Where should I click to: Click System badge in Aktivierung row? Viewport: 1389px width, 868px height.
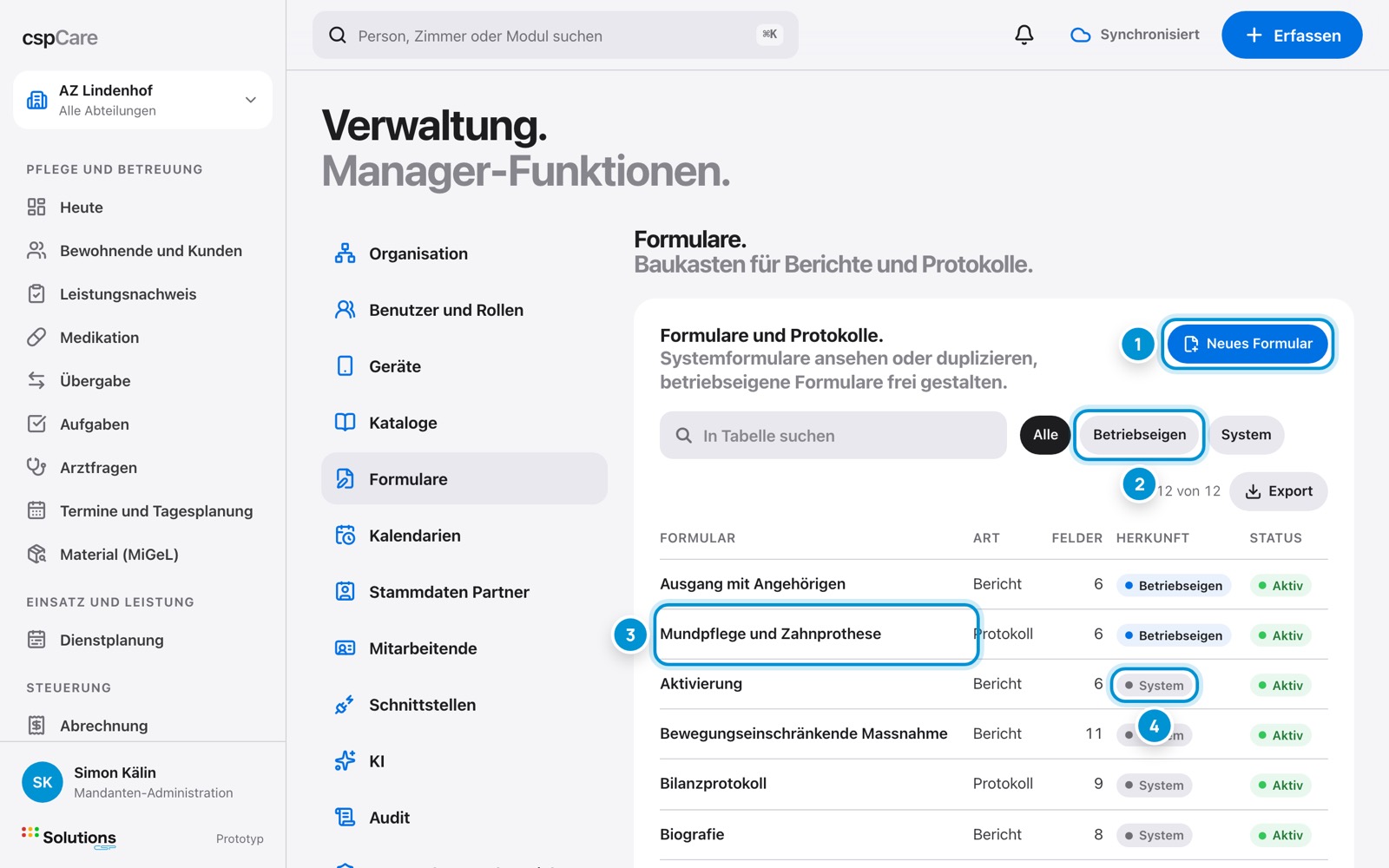[x=1155, y=685]
